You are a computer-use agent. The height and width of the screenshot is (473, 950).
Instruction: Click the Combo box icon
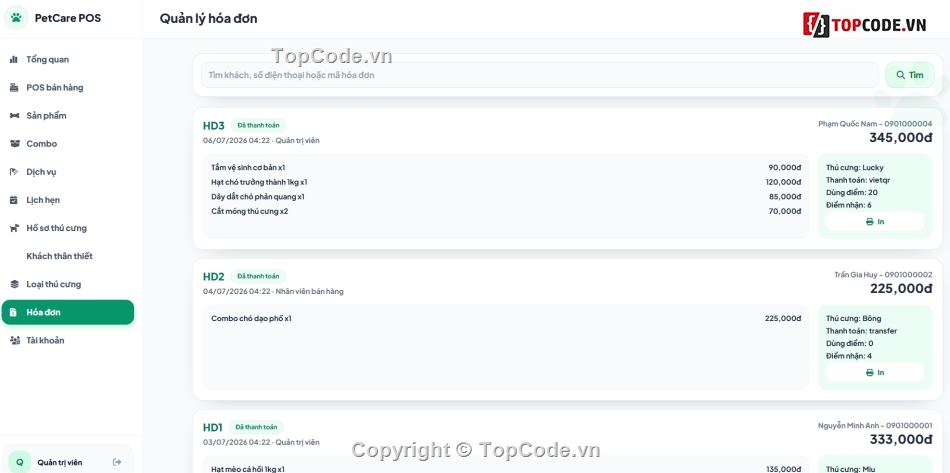(14, 144)
